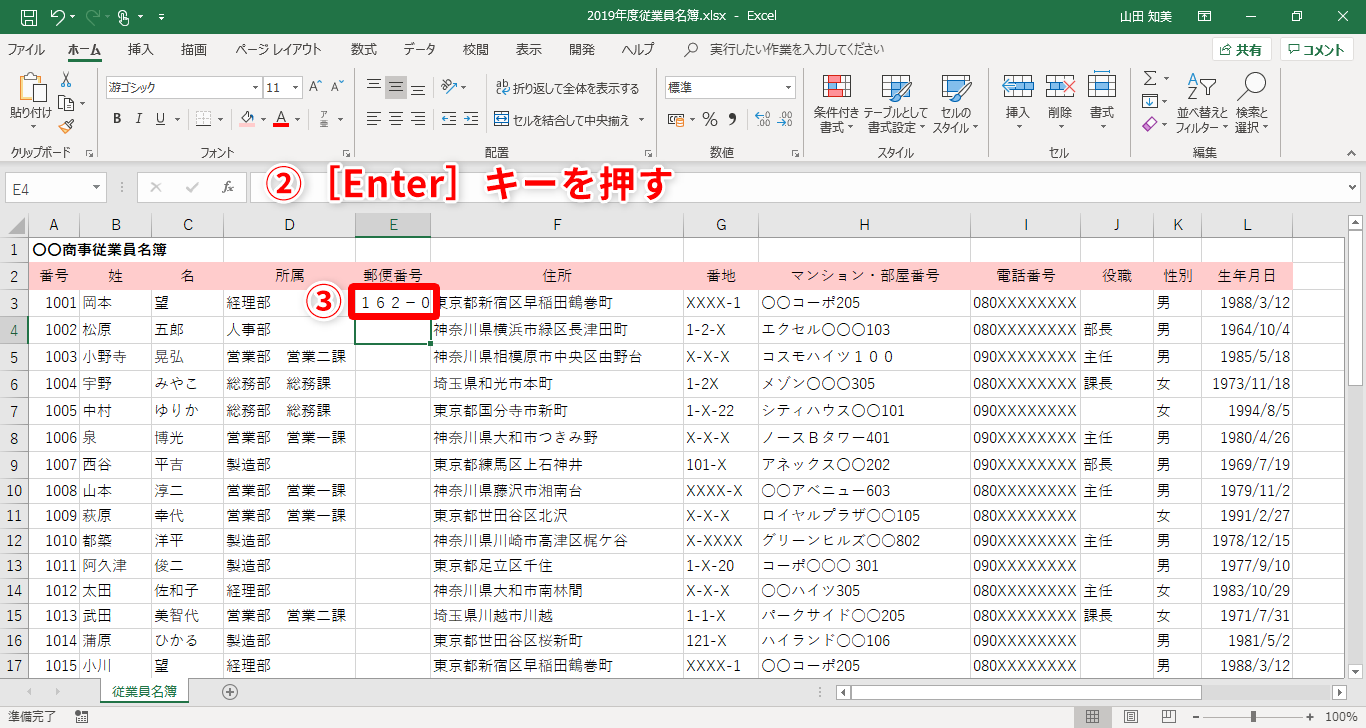This screenshot has height=728, width=1366.
Task: Undo the last action
Action: coord(57,17)
